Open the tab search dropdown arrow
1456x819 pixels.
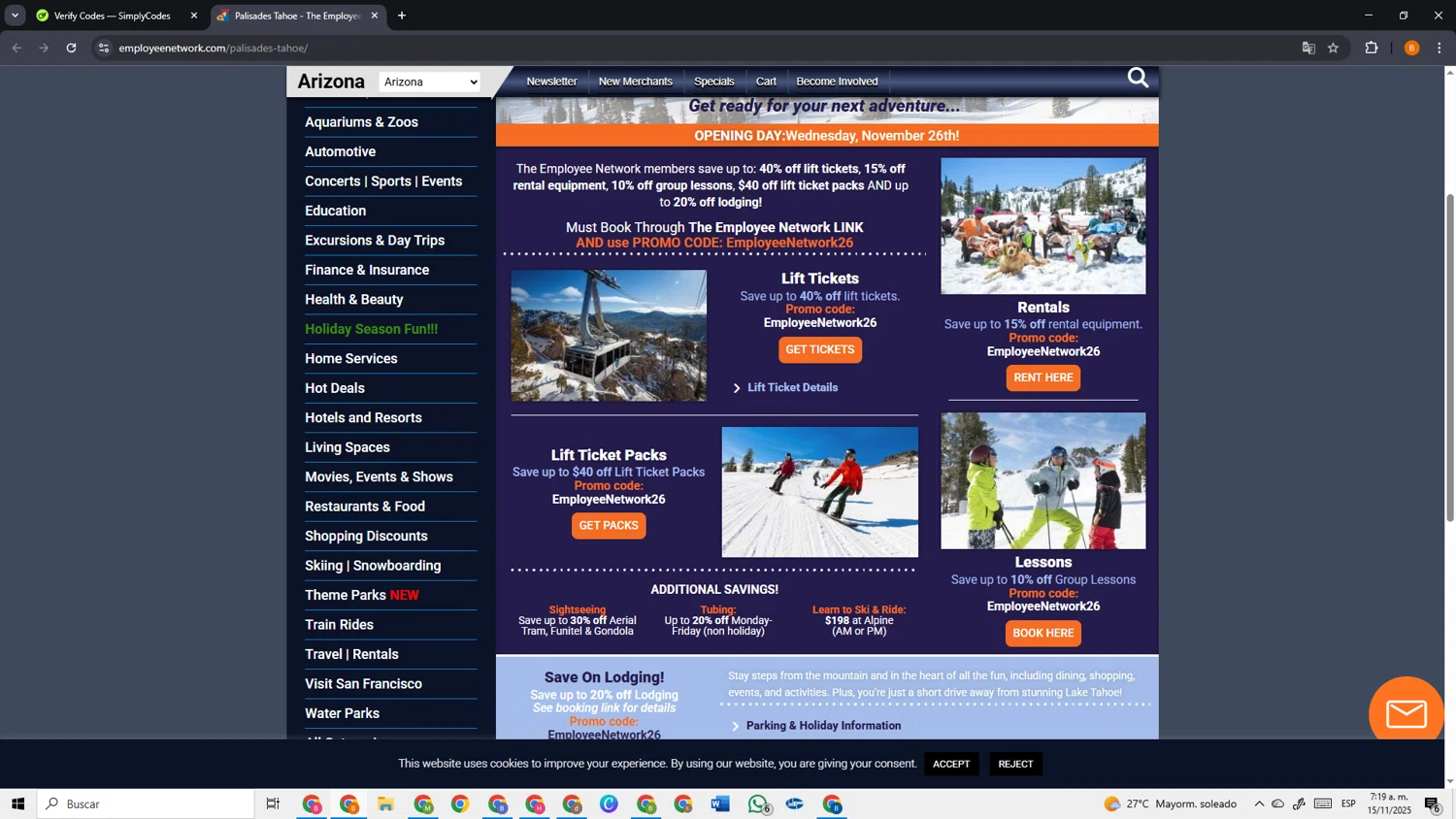pyautogui.click(x=15, y=16)
